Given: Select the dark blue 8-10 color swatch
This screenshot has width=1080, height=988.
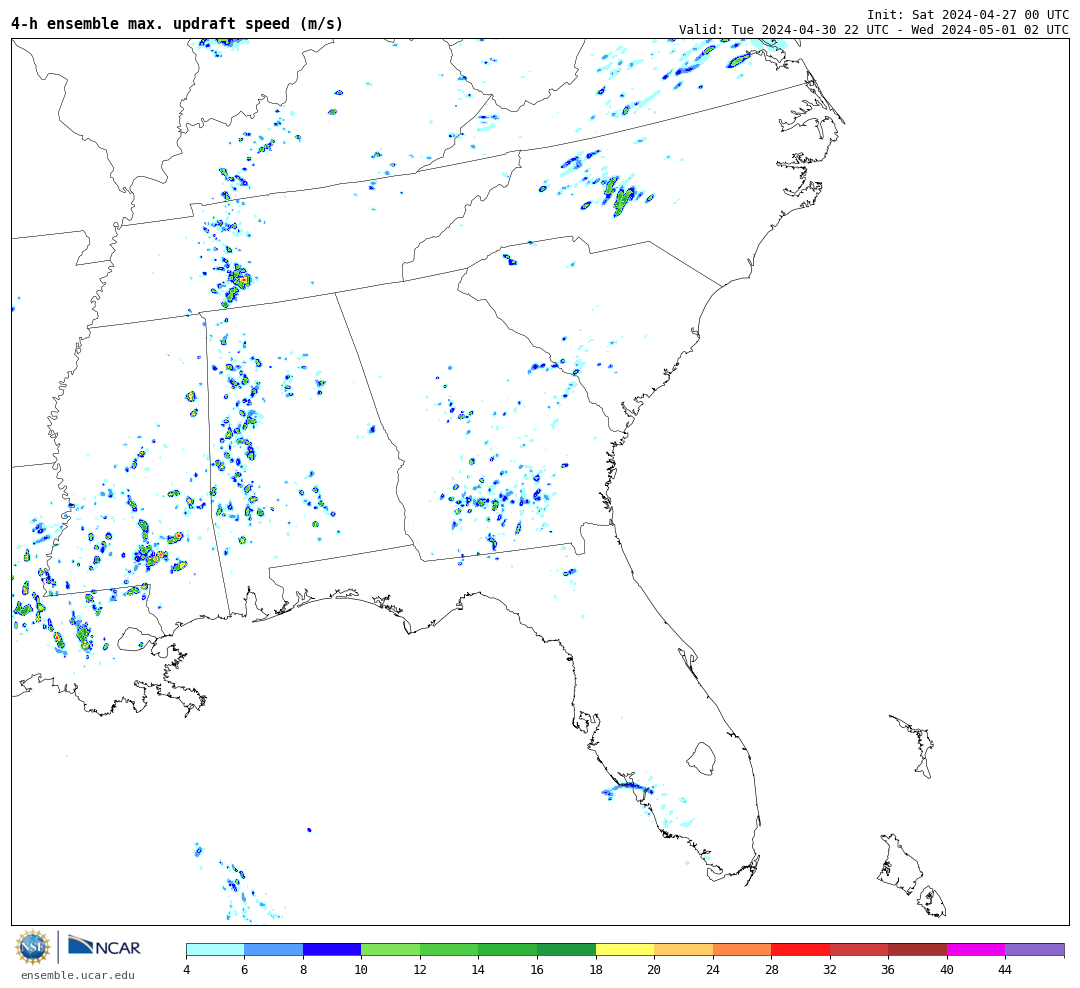Looking at the screenshot, I should click(332, 950).
